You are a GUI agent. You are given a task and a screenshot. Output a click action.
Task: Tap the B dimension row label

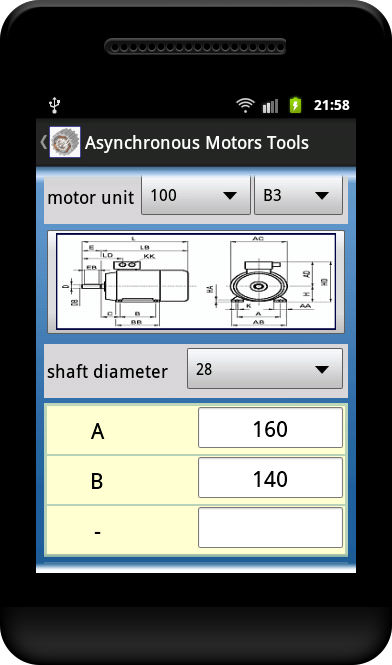97,481
